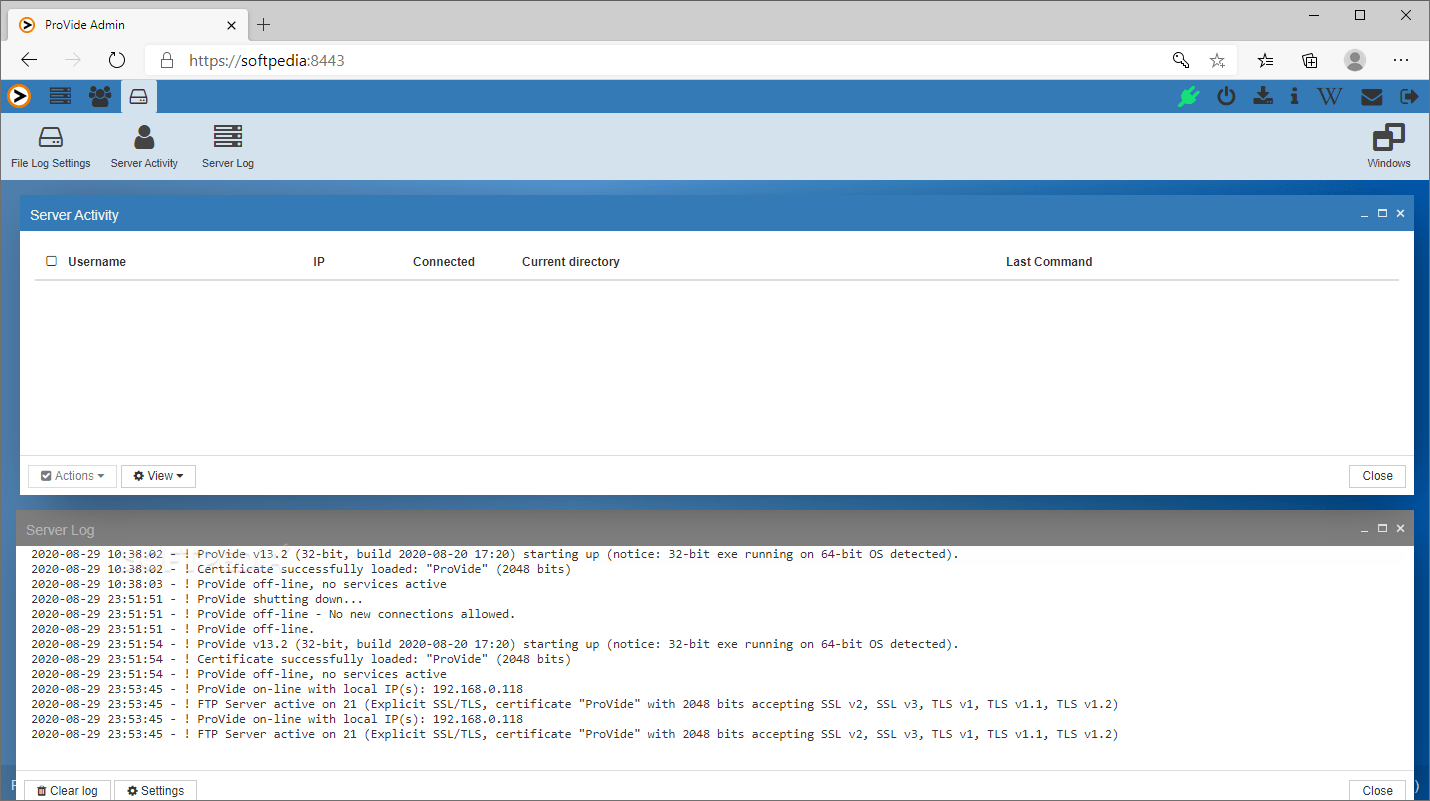Open the info icon in the app bar
Image resolution: width=1430 pixels, height=801 pixels.
(1295, 96)
